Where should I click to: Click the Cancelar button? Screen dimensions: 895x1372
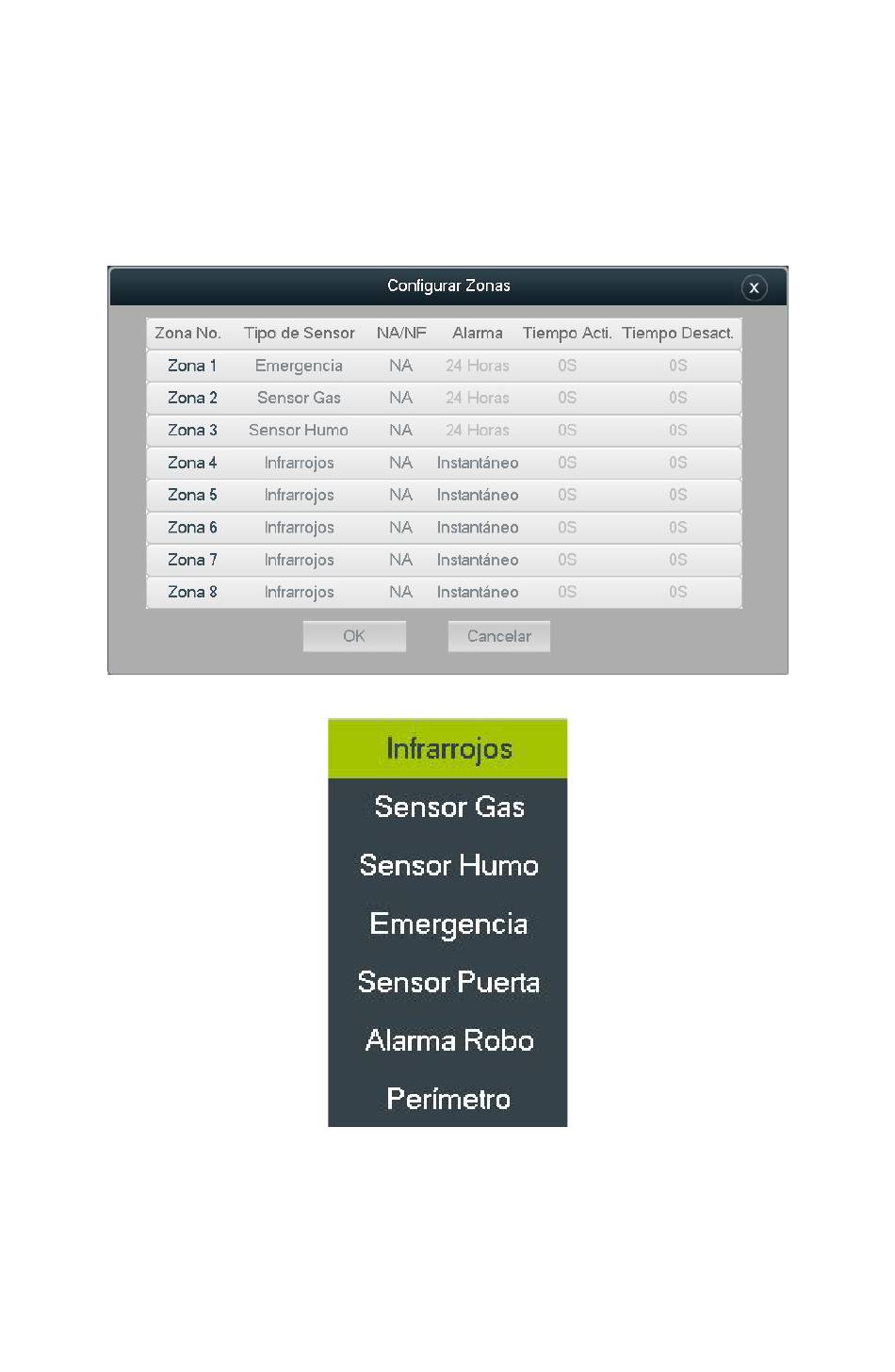pos(499,636)
